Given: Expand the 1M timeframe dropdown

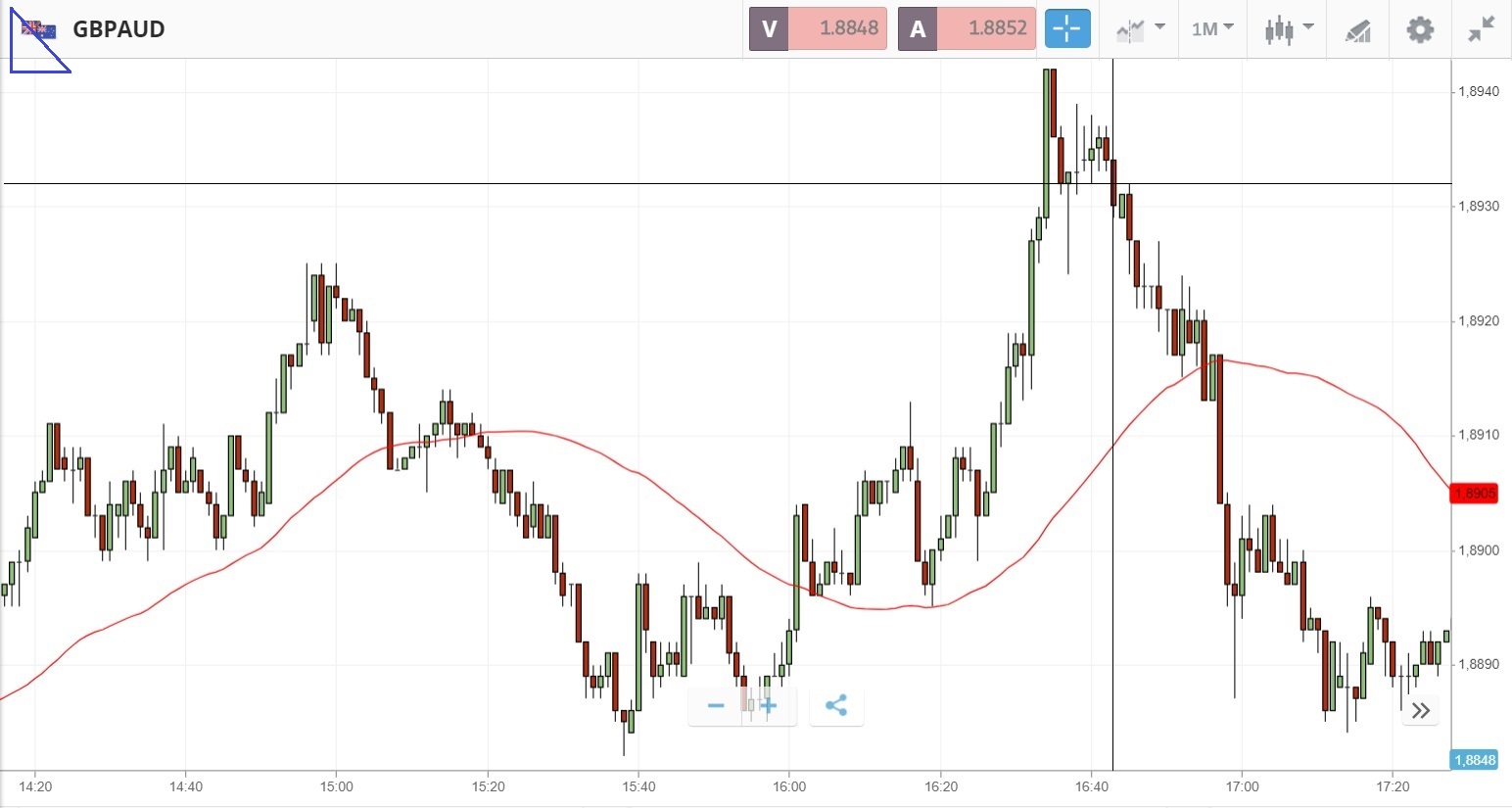Looking at the screenshot, I should point(1212,29).
